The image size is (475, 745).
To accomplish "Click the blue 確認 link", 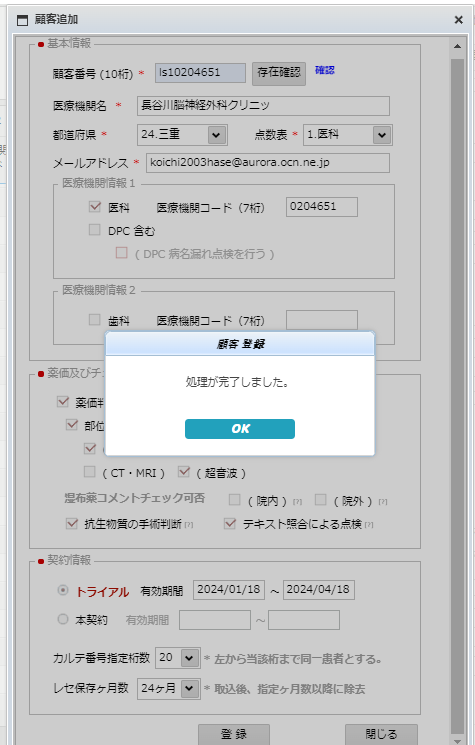I will [325, 70].
